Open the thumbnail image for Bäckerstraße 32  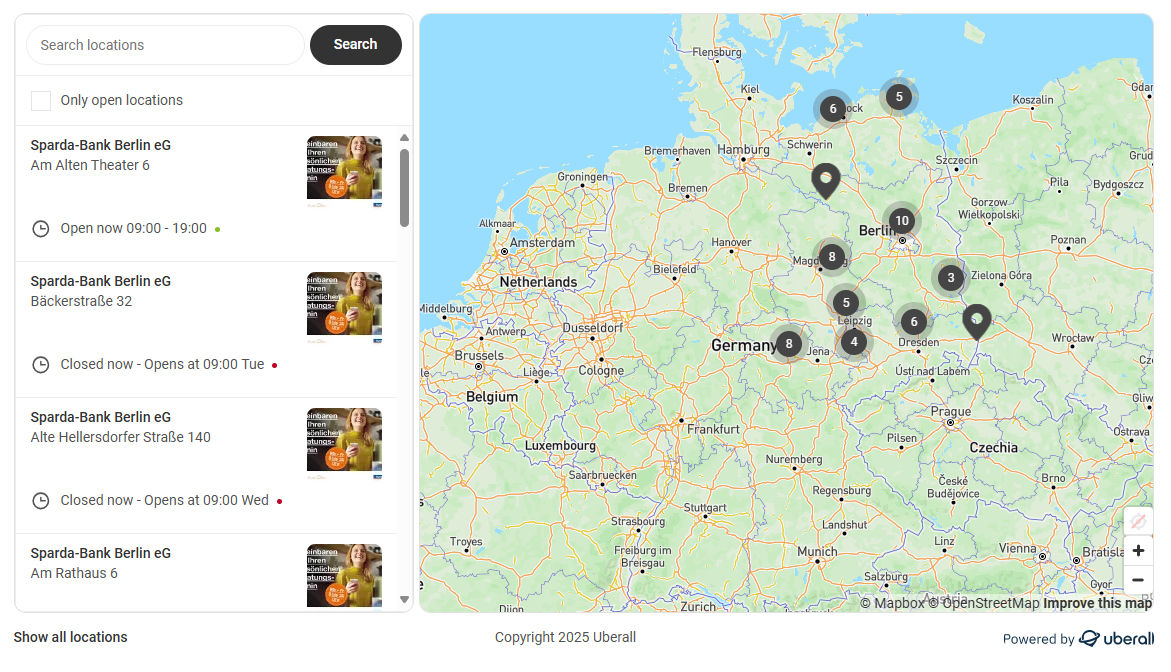(344, 307)
